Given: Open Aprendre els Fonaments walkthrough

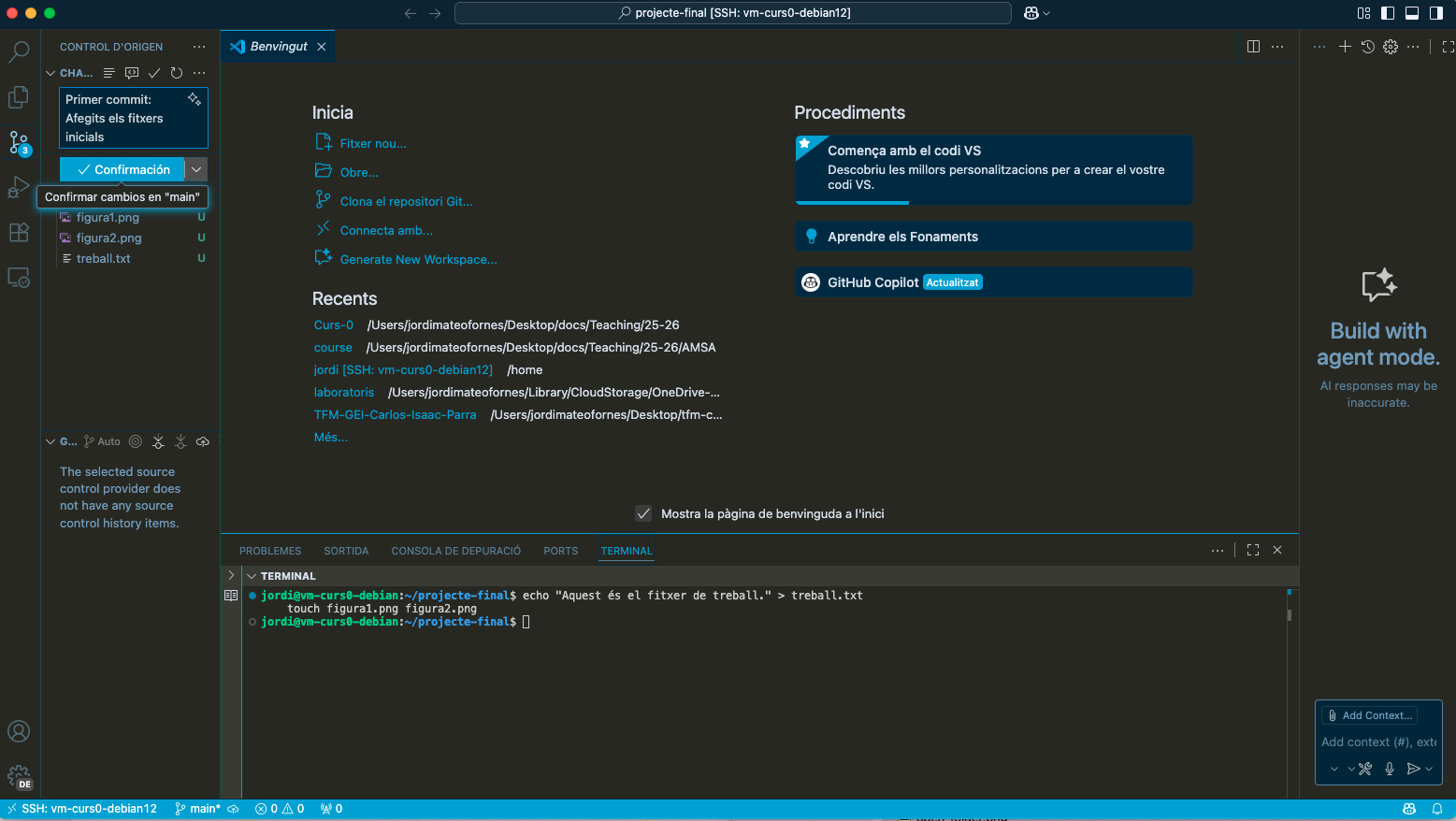Looking at the screenshot, I should (x=993, y=237).
